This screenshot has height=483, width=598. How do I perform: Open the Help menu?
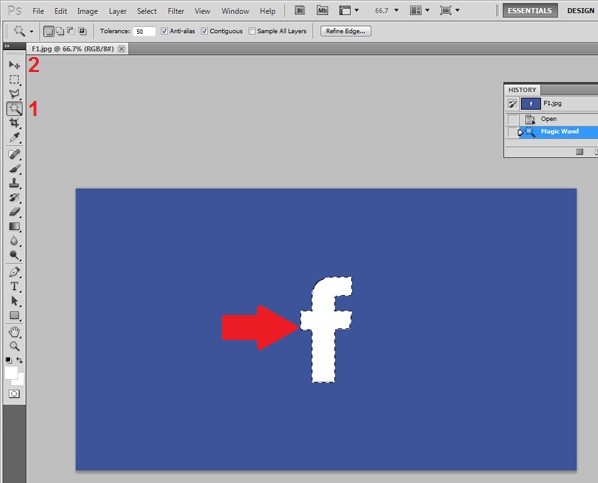(267, 11)
